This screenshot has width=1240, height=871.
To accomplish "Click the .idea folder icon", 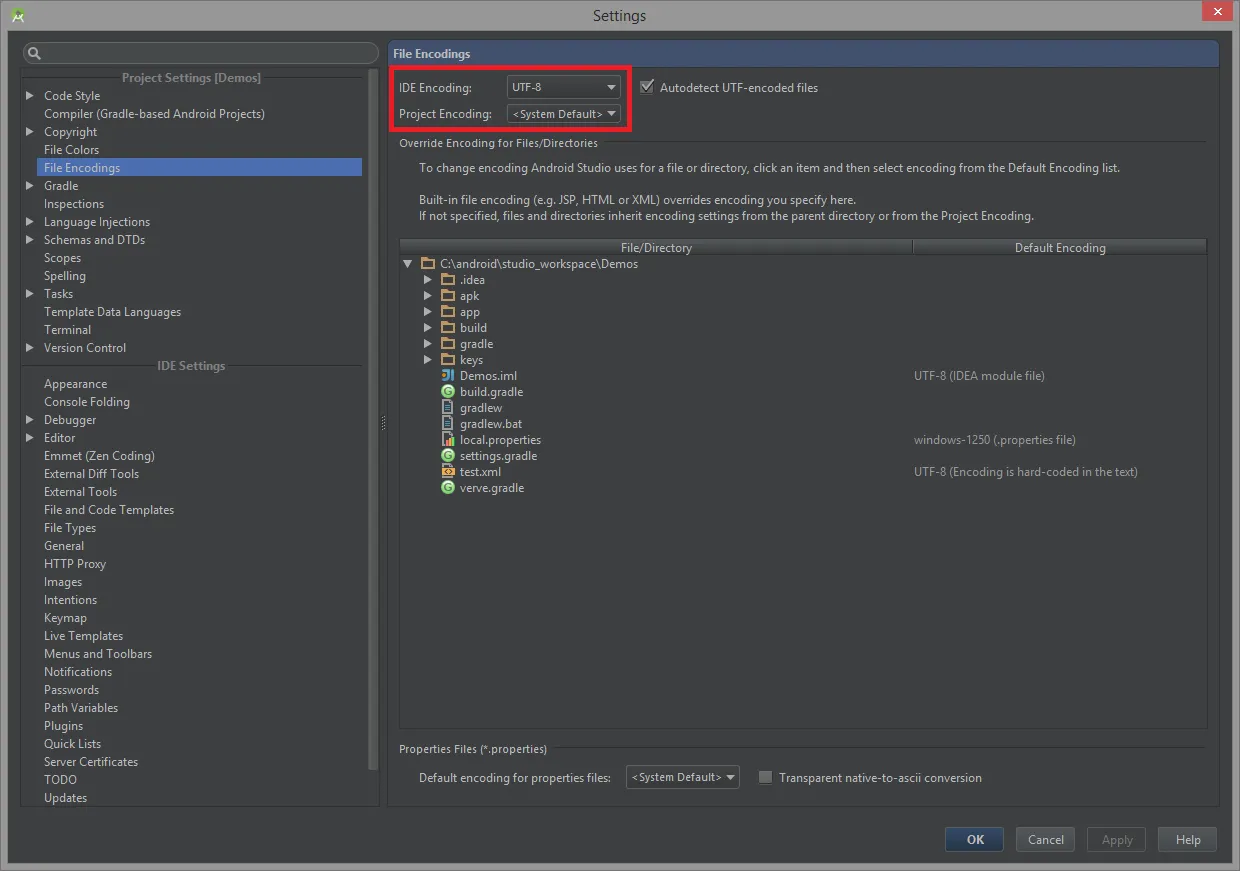I will pyautogui.click(x=448, y=280).
